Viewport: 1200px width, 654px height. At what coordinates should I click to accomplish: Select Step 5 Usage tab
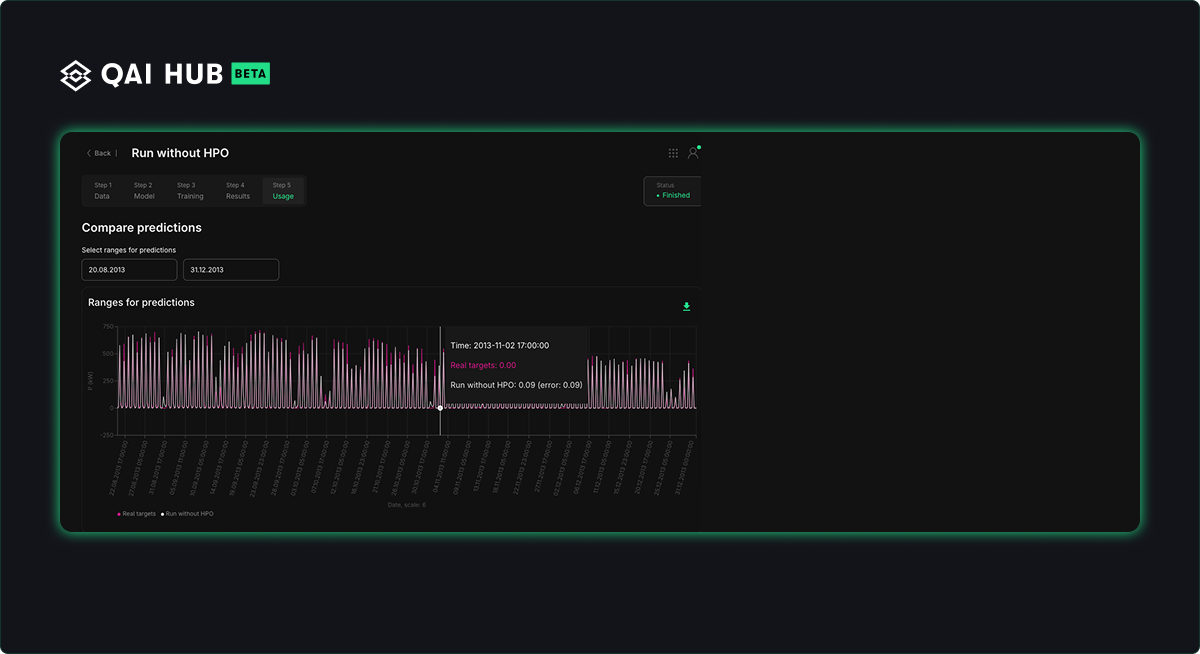click(x=283, y=191)
